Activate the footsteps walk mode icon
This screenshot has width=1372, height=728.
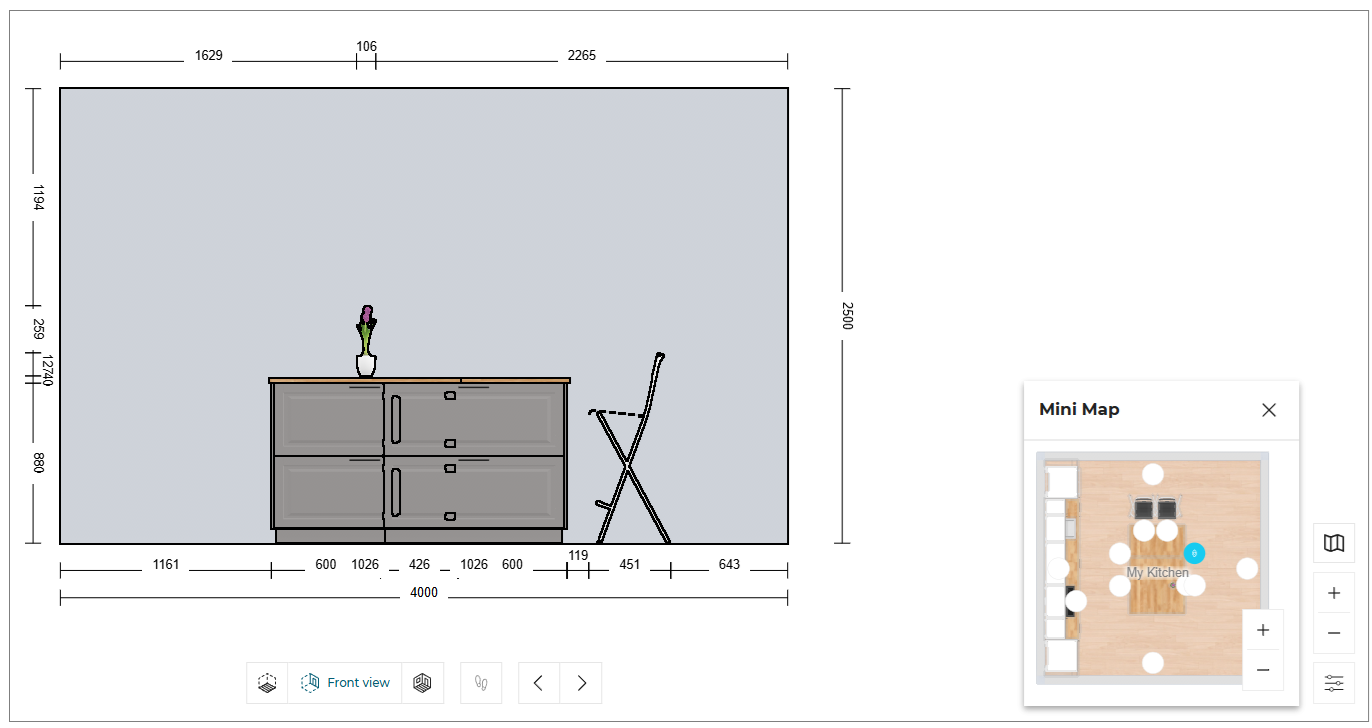(481, 683)
